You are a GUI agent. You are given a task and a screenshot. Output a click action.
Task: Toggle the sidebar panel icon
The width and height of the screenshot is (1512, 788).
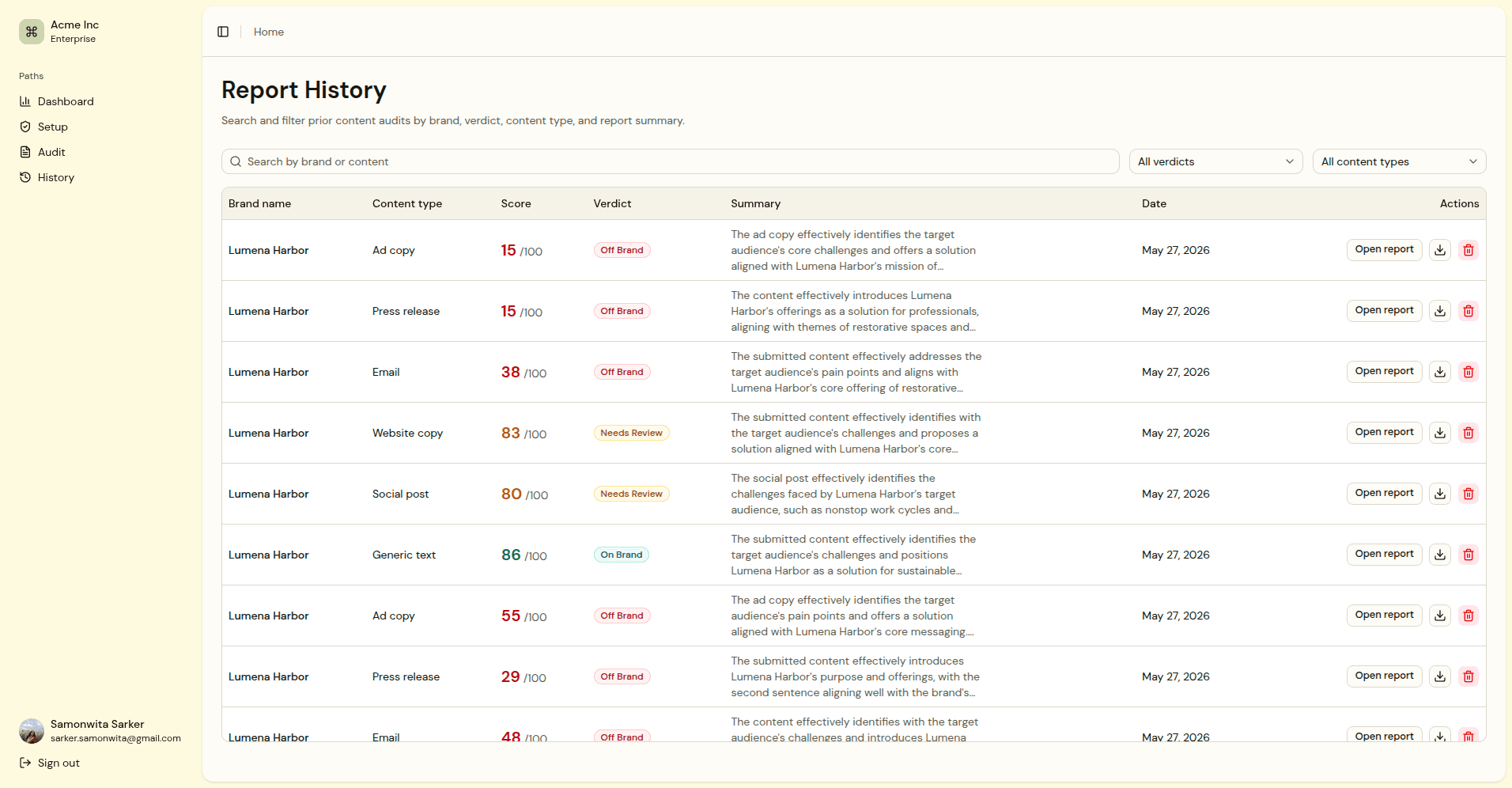point(223,32)
